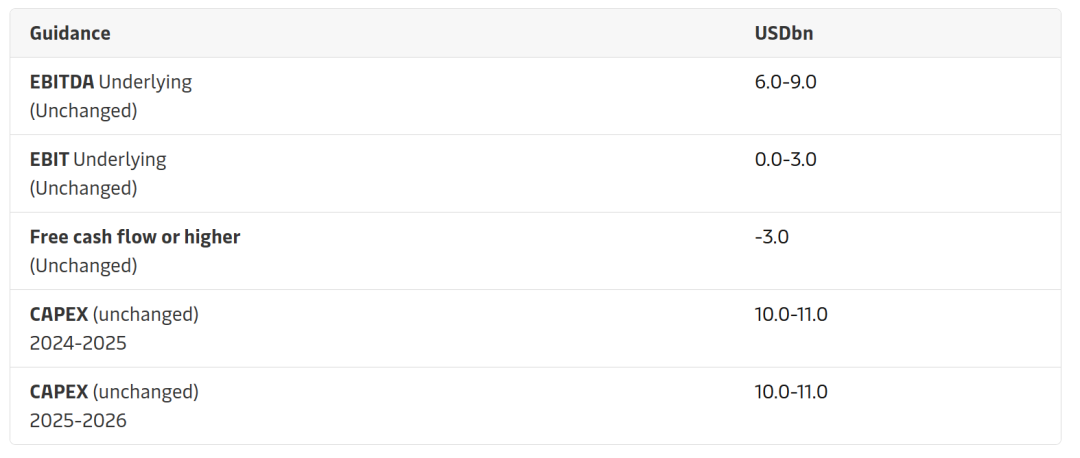Click the 2024-2025 period text
1080x458 pixels.
pos(78,343)
